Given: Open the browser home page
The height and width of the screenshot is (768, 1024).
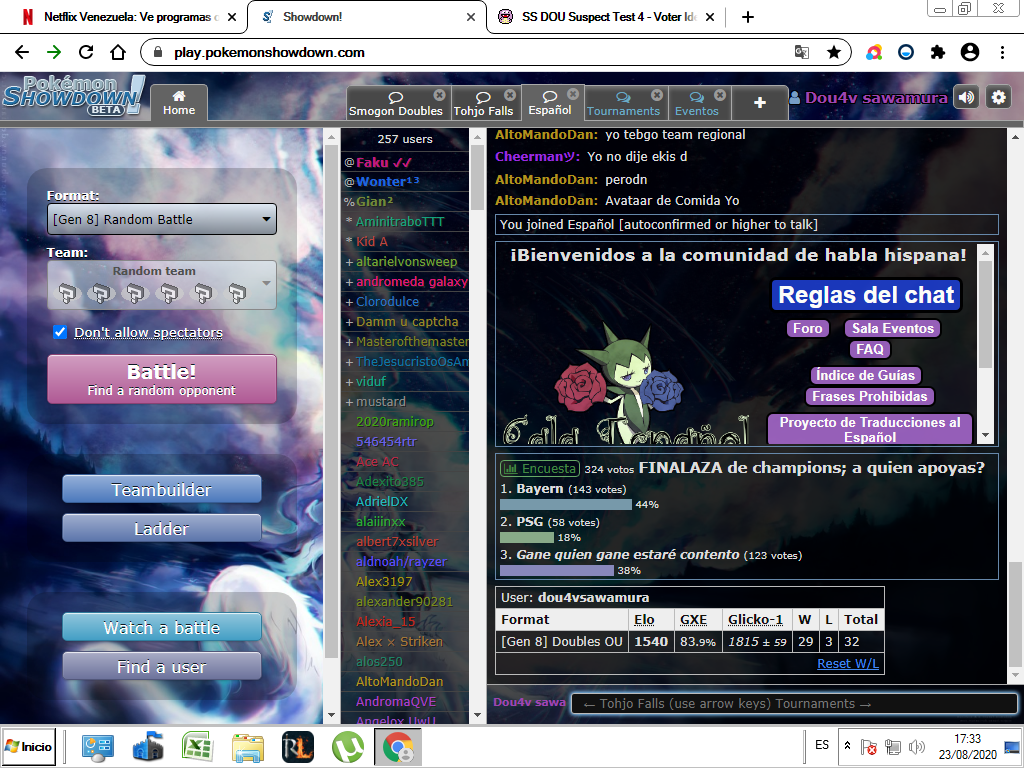Looking at the screenshot, I should [118, 52].
